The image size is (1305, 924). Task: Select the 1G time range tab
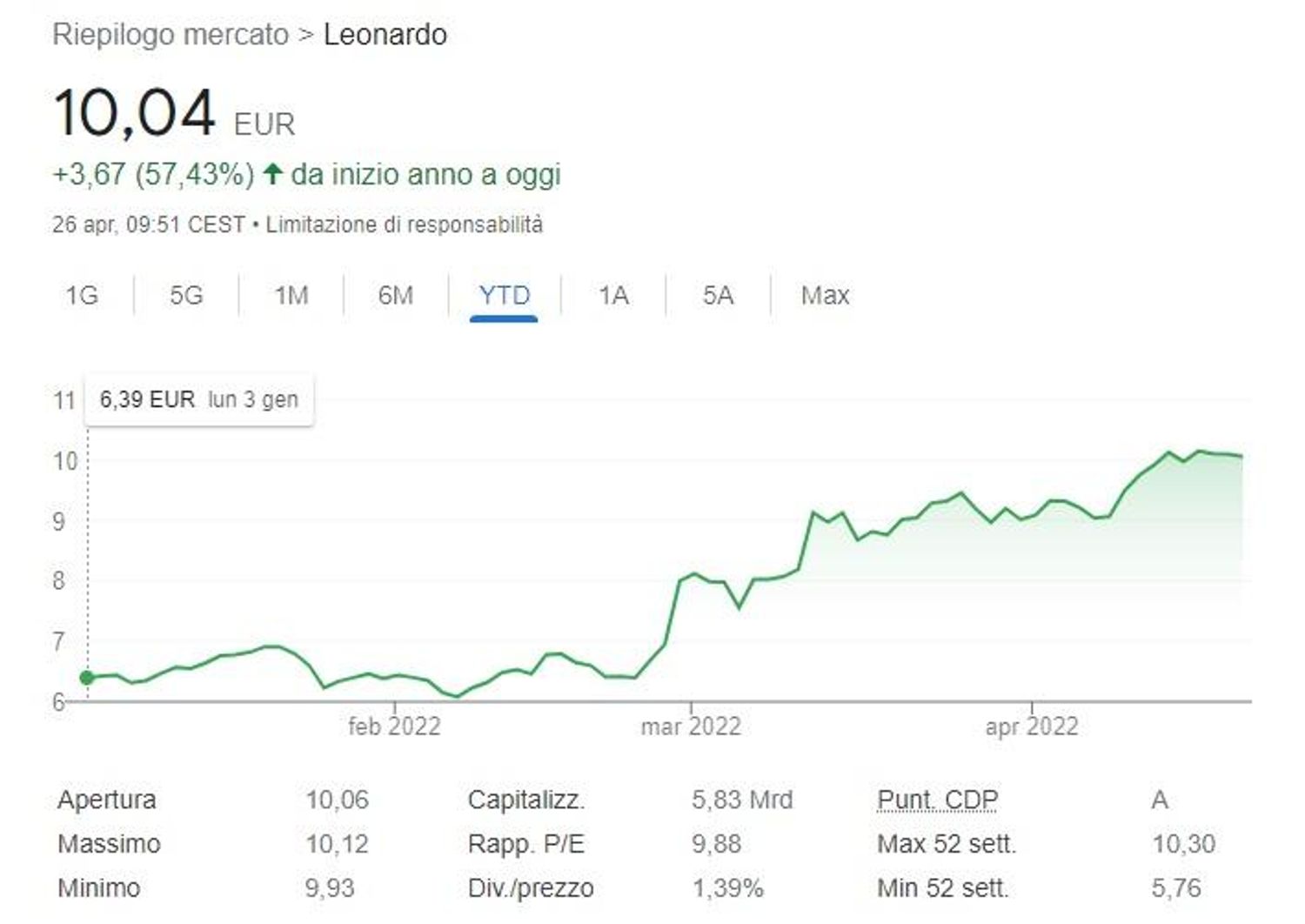[x=82, y=296]
